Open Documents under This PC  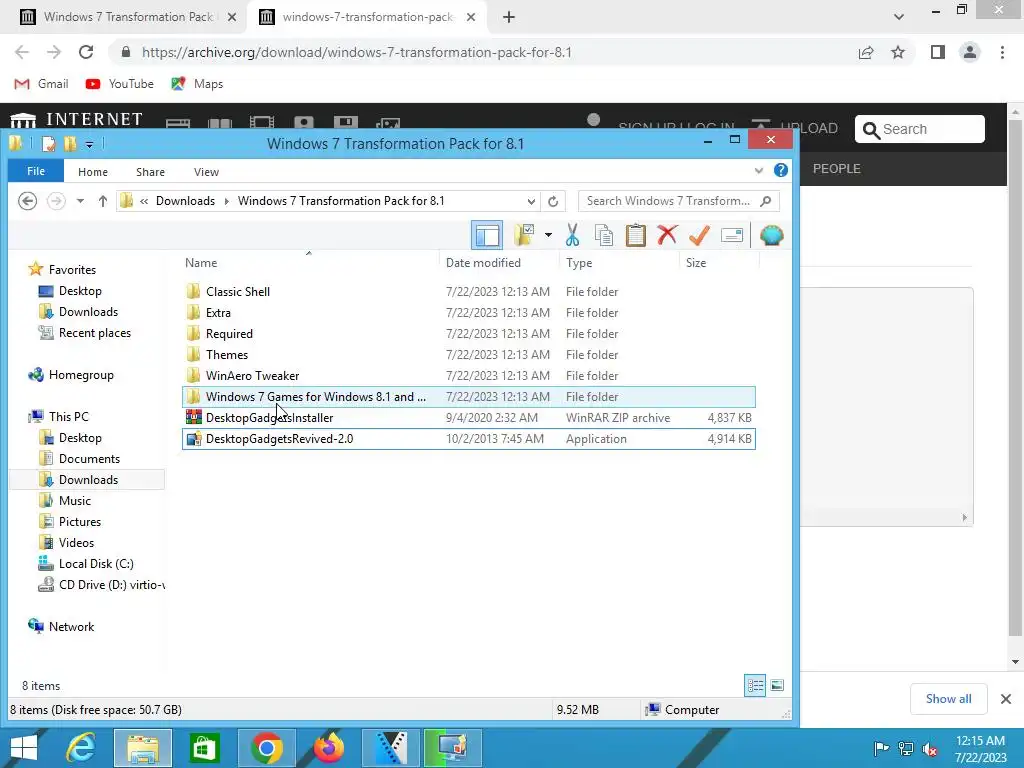click(89, 458)
